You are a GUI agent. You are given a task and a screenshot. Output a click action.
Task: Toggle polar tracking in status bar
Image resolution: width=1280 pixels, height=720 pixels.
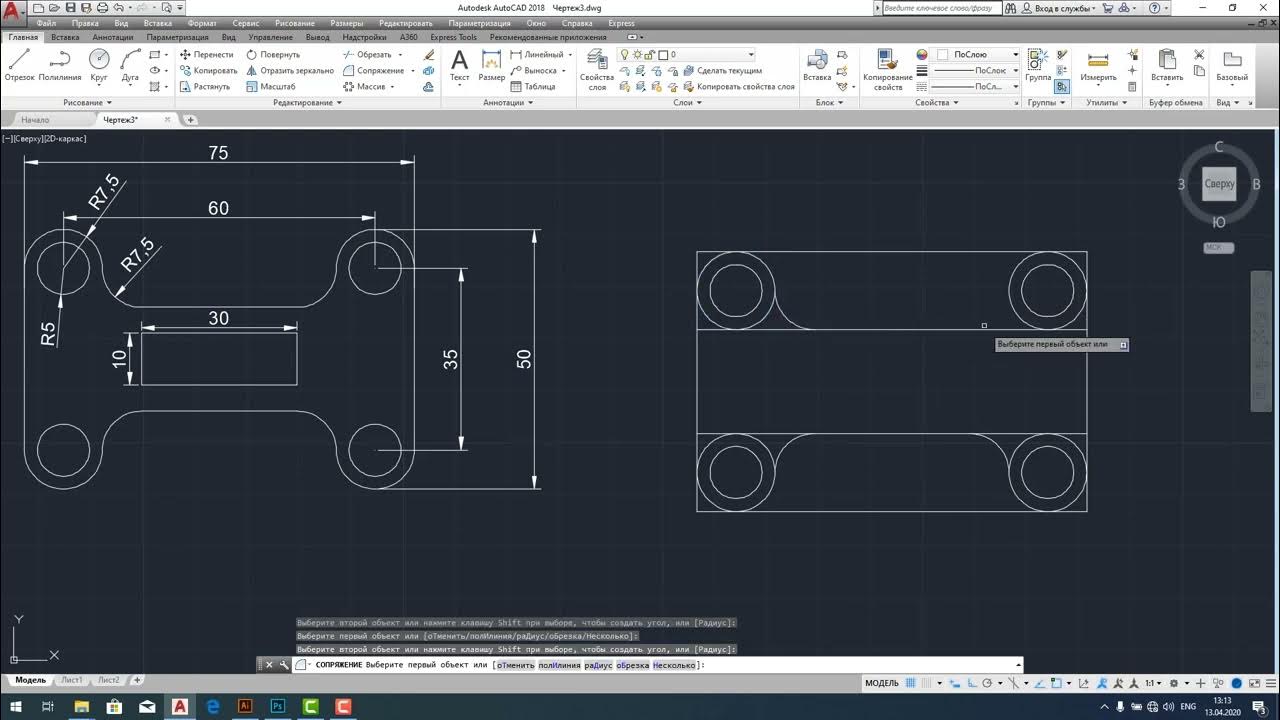pos(987,683)
